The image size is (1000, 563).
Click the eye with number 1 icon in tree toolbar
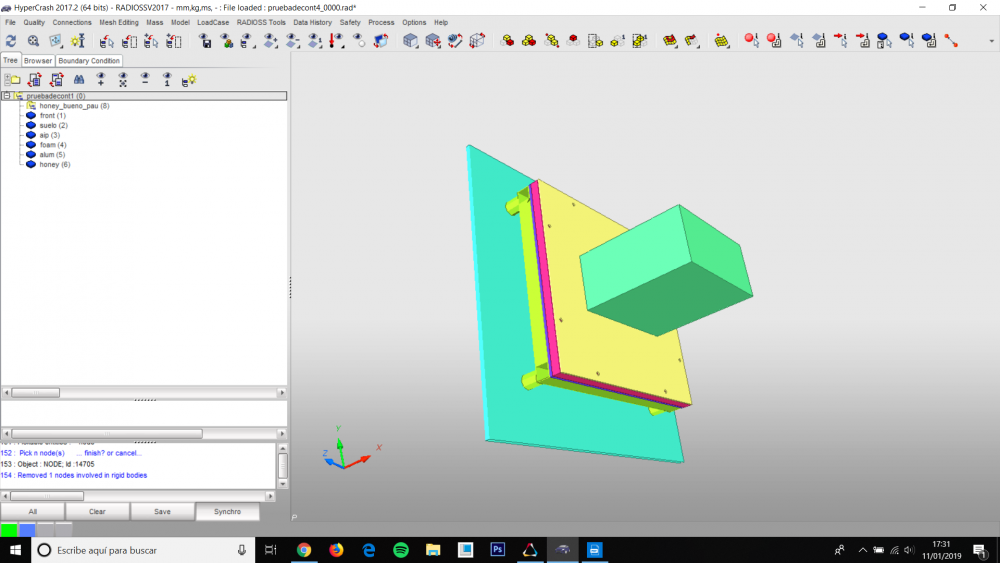(x=167, y=80)
